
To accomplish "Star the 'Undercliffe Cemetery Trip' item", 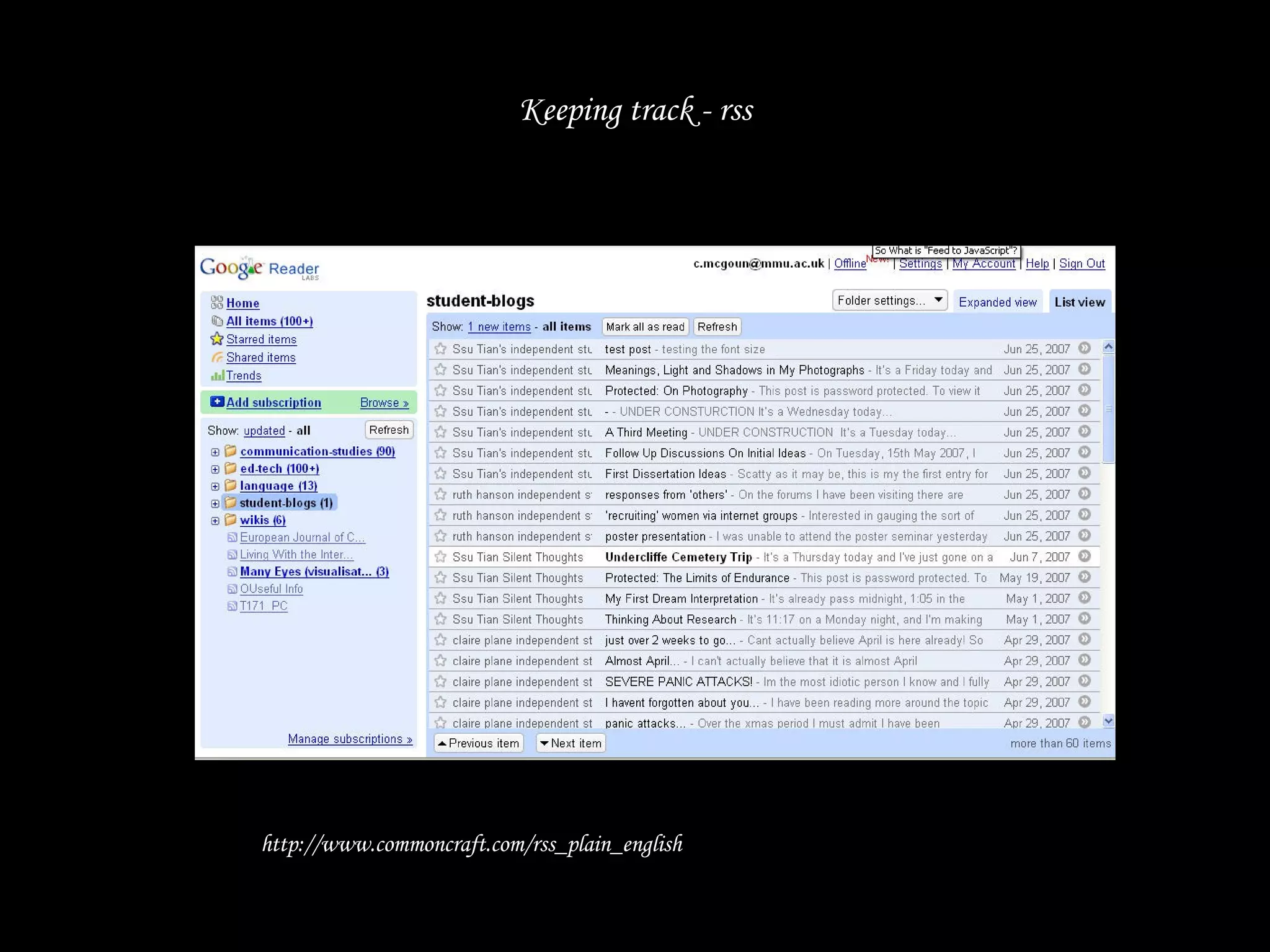I will (x=440, y=557).
